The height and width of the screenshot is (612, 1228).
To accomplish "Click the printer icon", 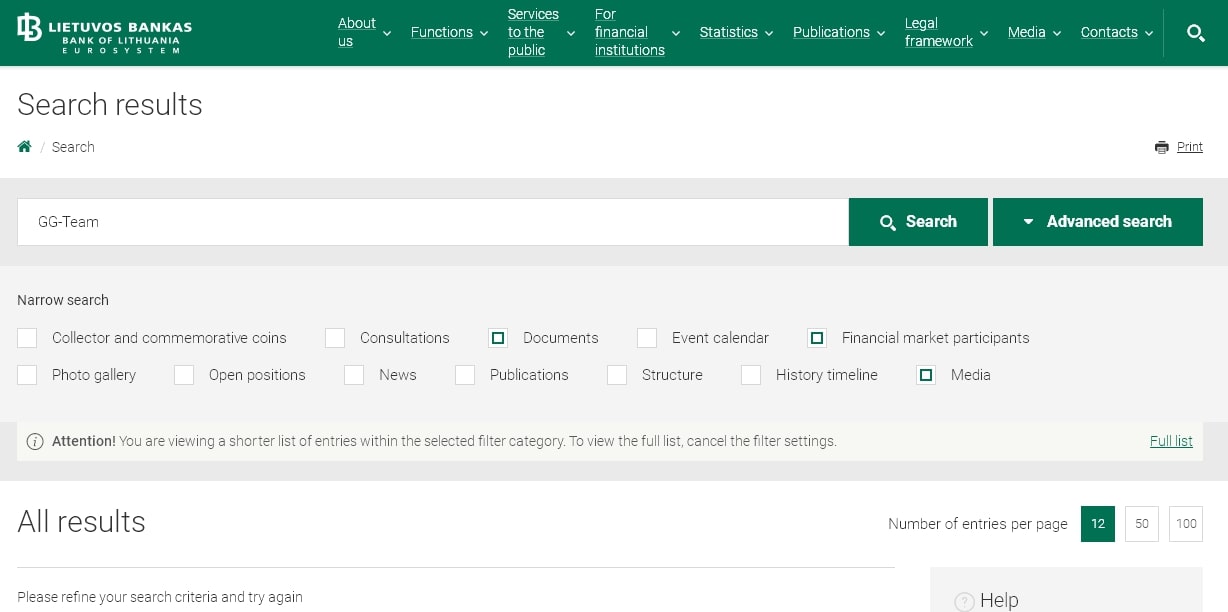I will pos(1161,147).
